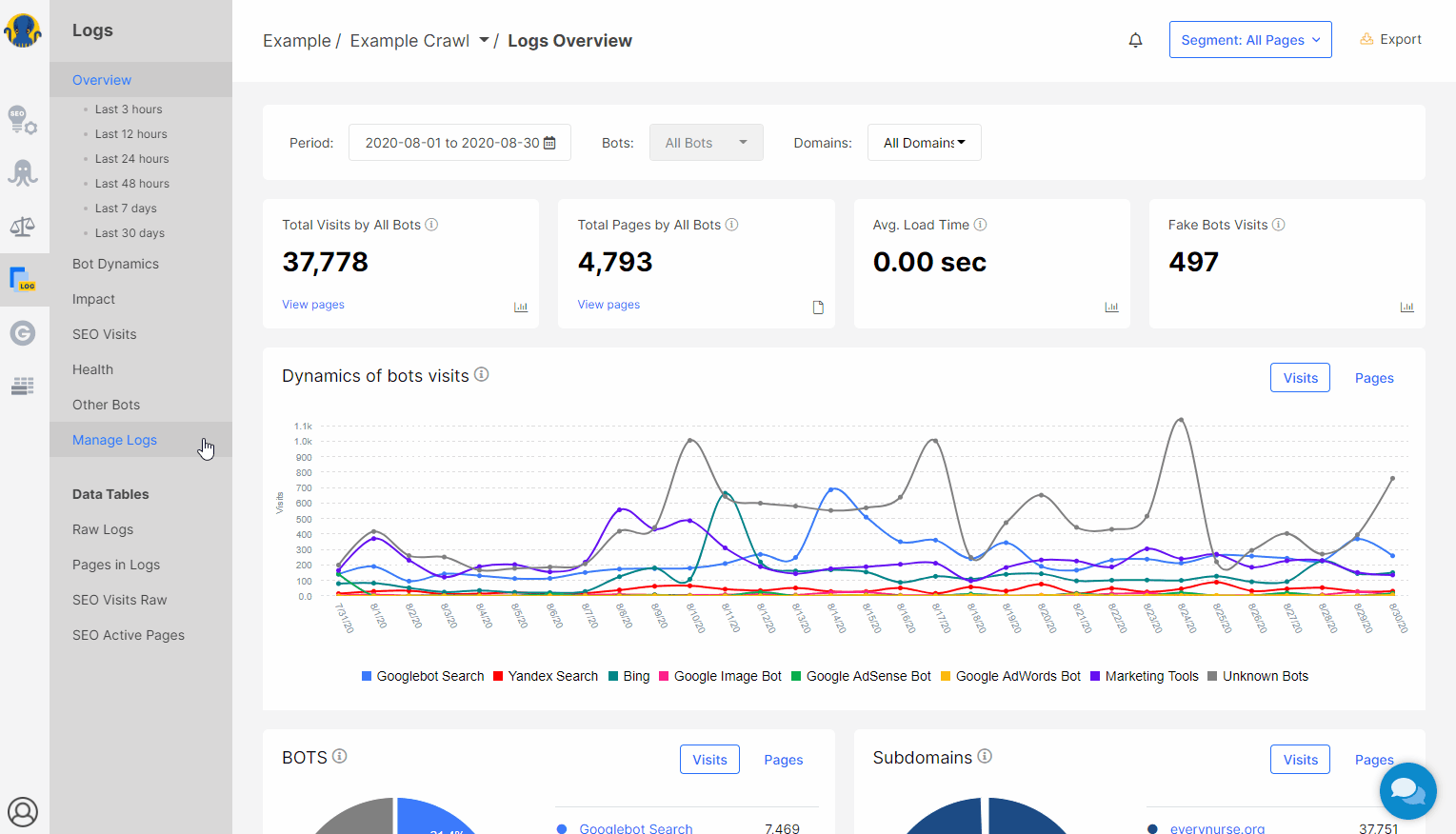Open chart icon in Total Visits card

pyautogui.click(x=521, y=307)
